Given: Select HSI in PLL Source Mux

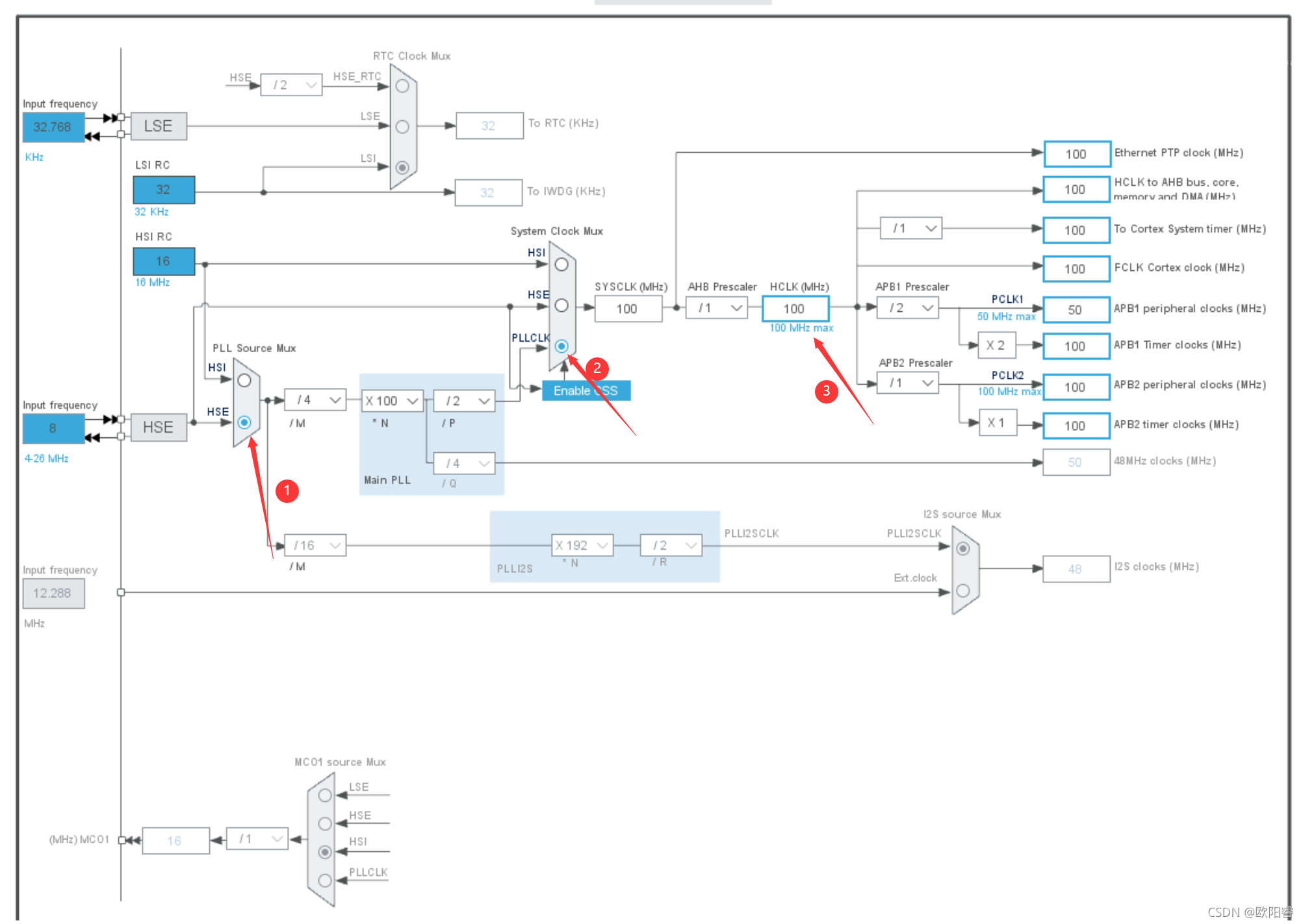Looking at the screenshot, I should pyautogui.click(x=244, y=381).
